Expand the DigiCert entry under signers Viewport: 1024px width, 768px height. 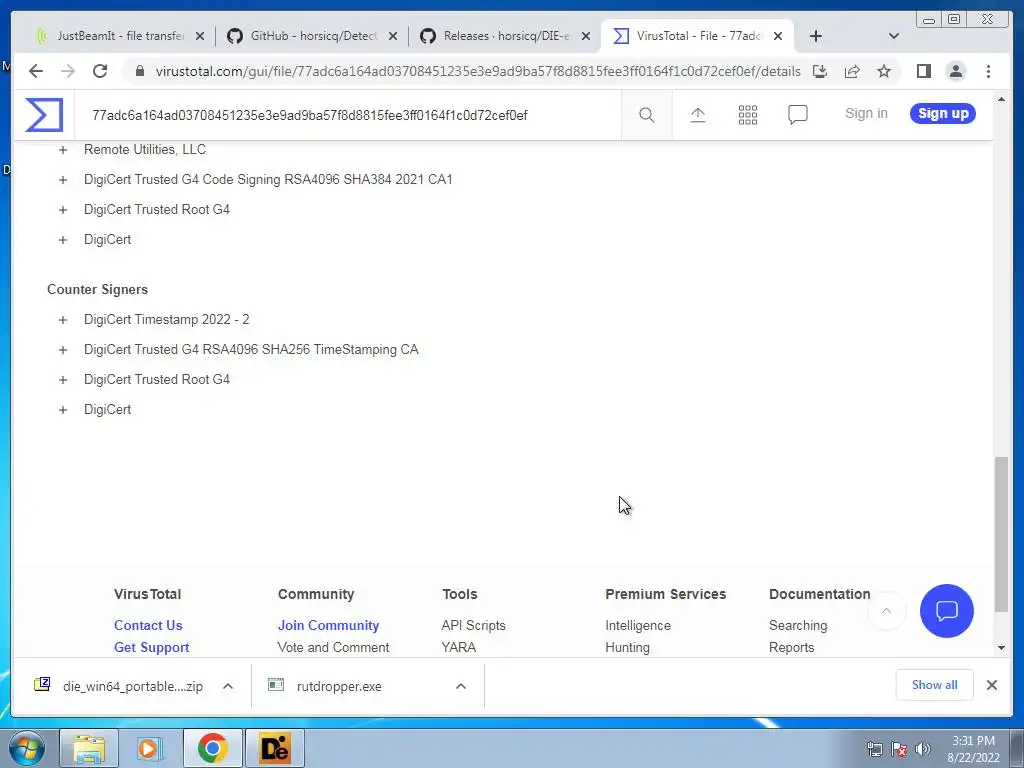coord(63,240)
